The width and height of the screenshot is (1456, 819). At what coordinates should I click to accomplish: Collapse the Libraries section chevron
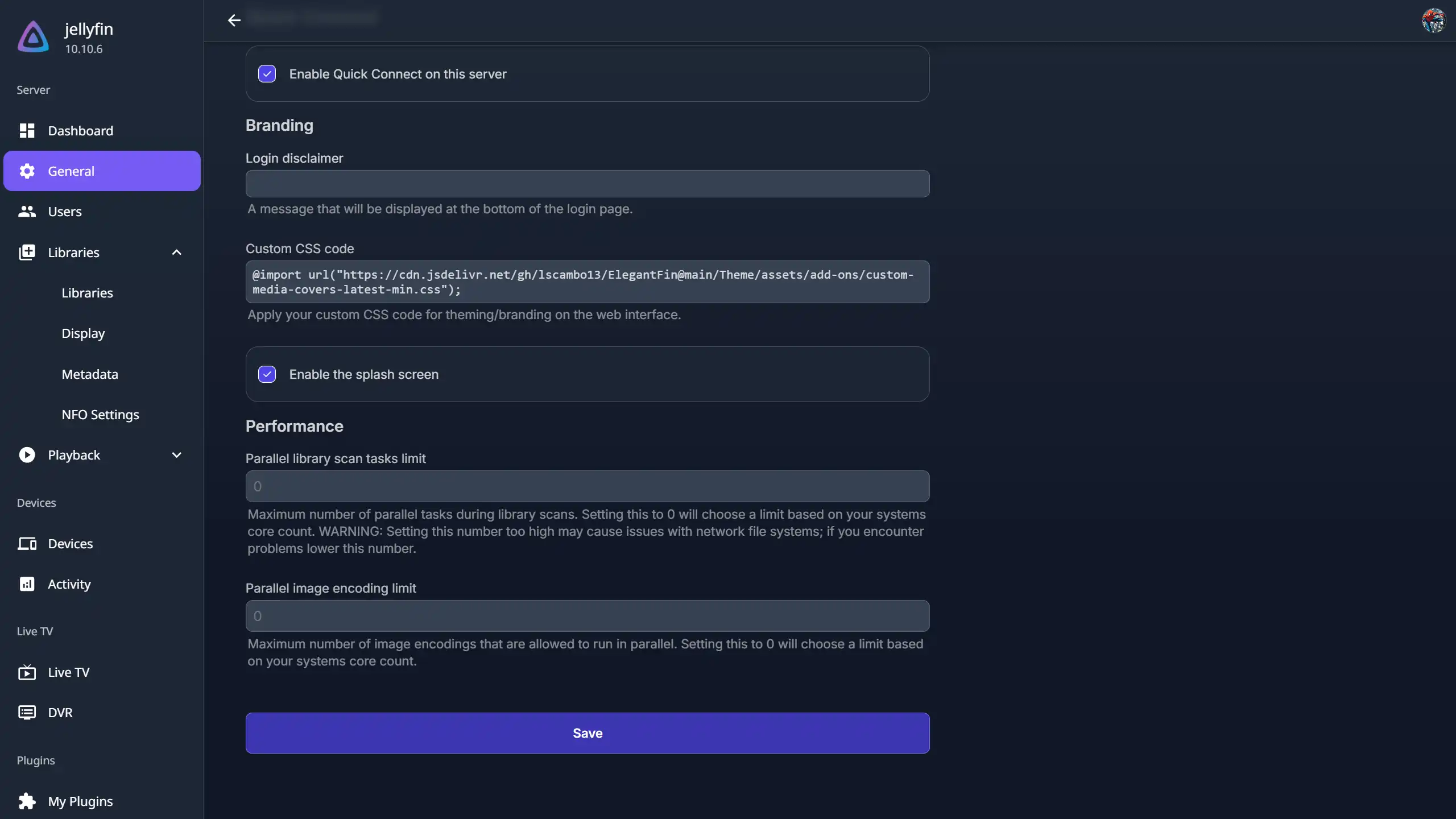[x=176, y=253]
